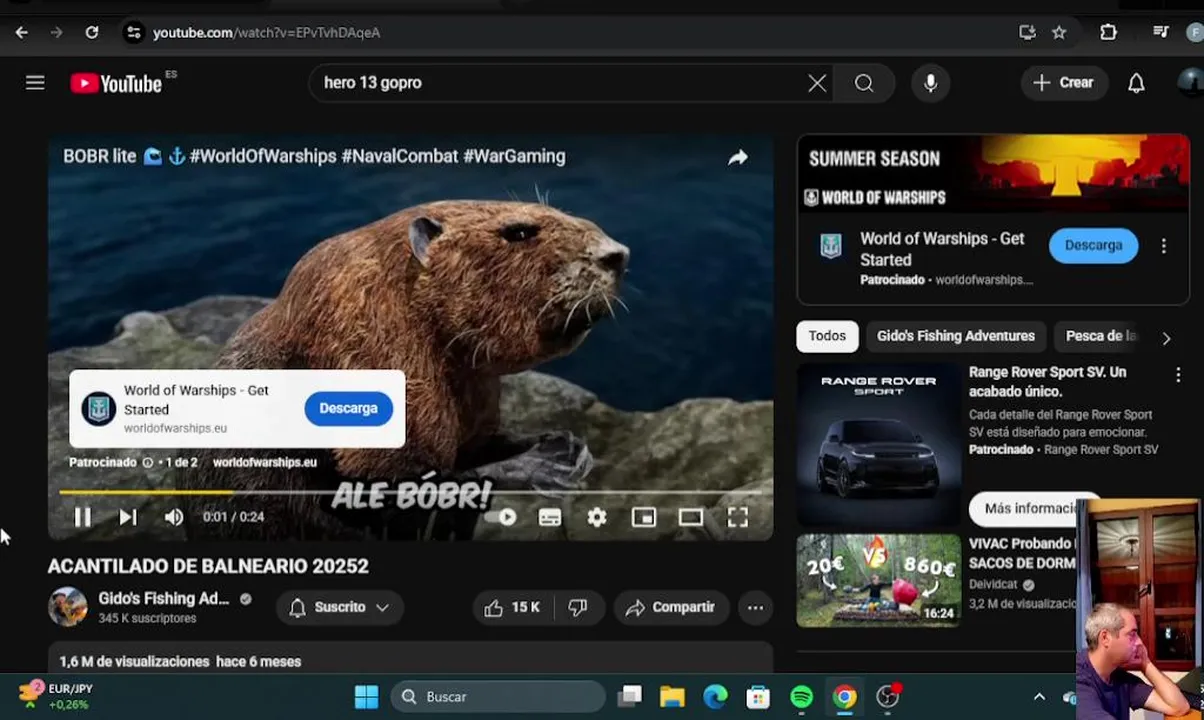Open browser extensions puzzle icon
The width and height of the screenshot is (1204, 720).
(x=1108, y=32)
